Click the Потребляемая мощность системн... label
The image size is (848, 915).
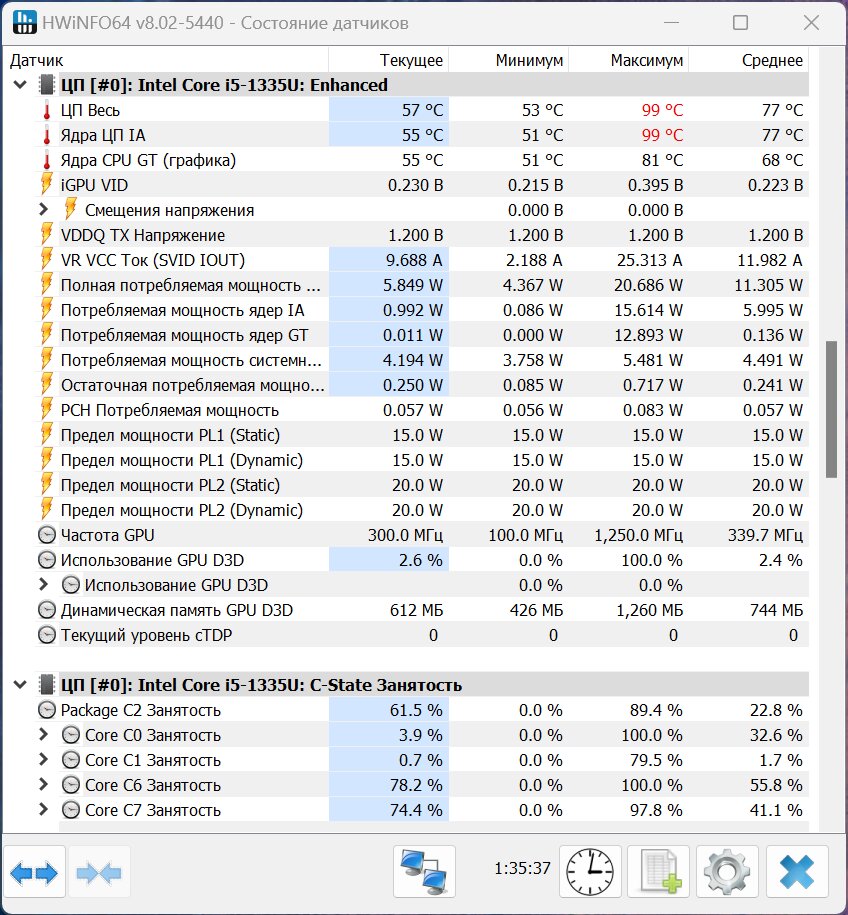(191, 360)
